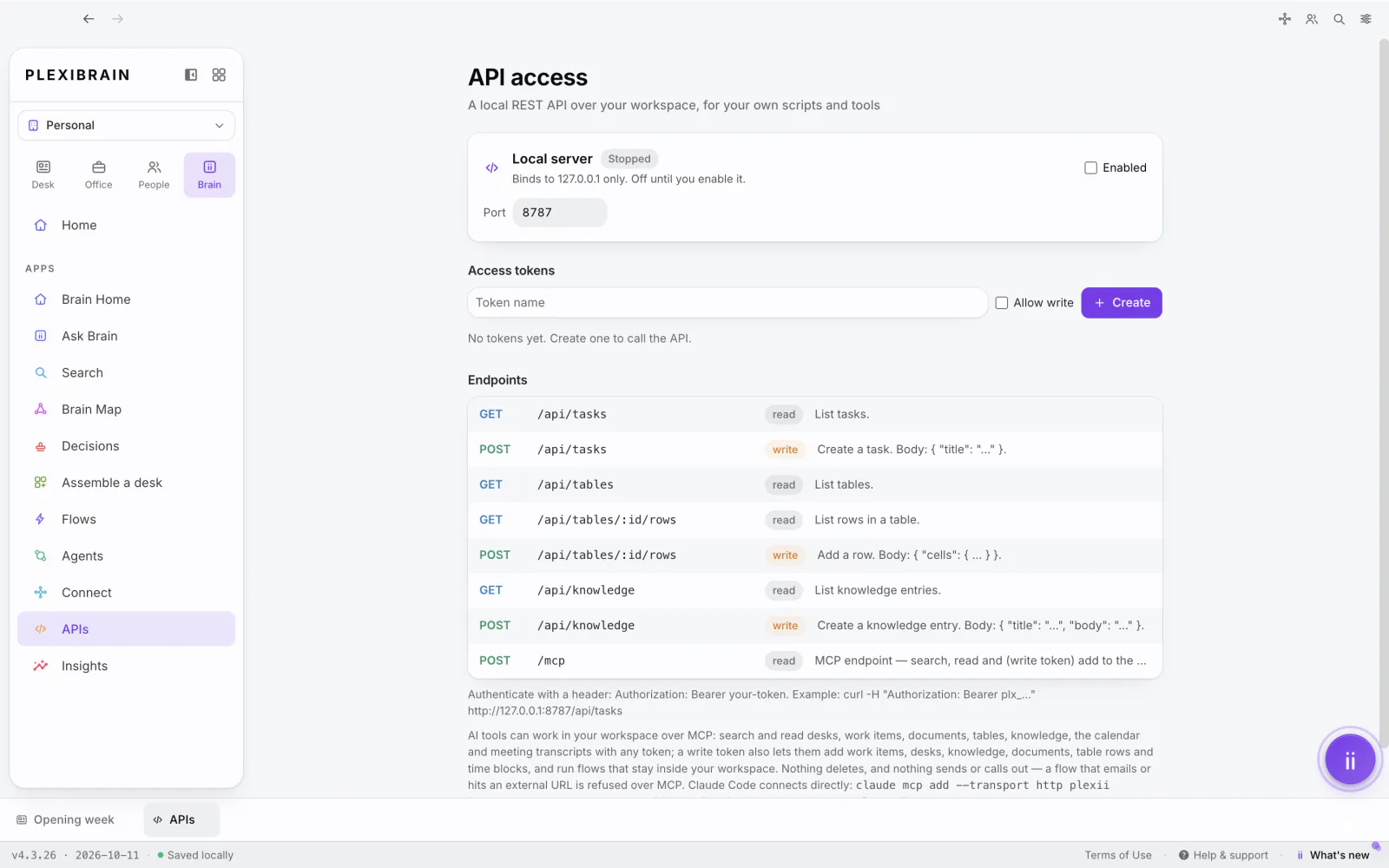Create a new access token

click(x=1122, y=303)
